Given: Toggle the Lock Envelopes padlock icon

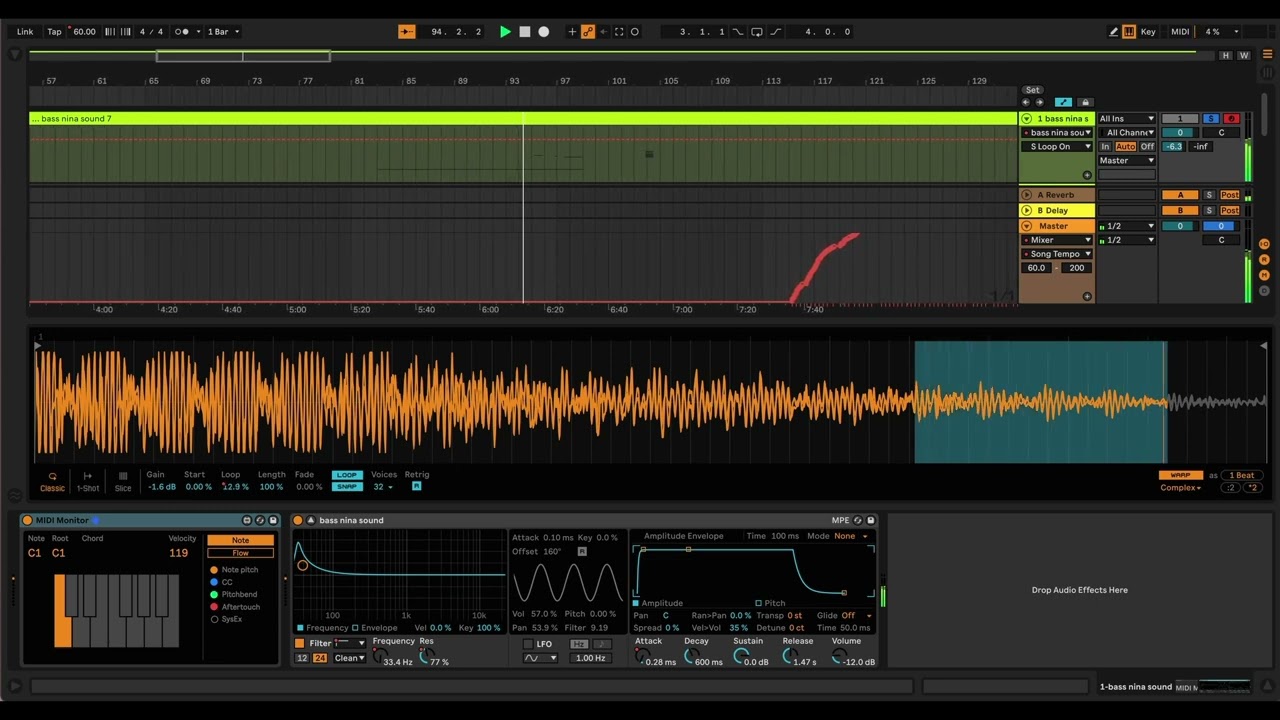Looking at the screenshot, I should [1085, 102].
